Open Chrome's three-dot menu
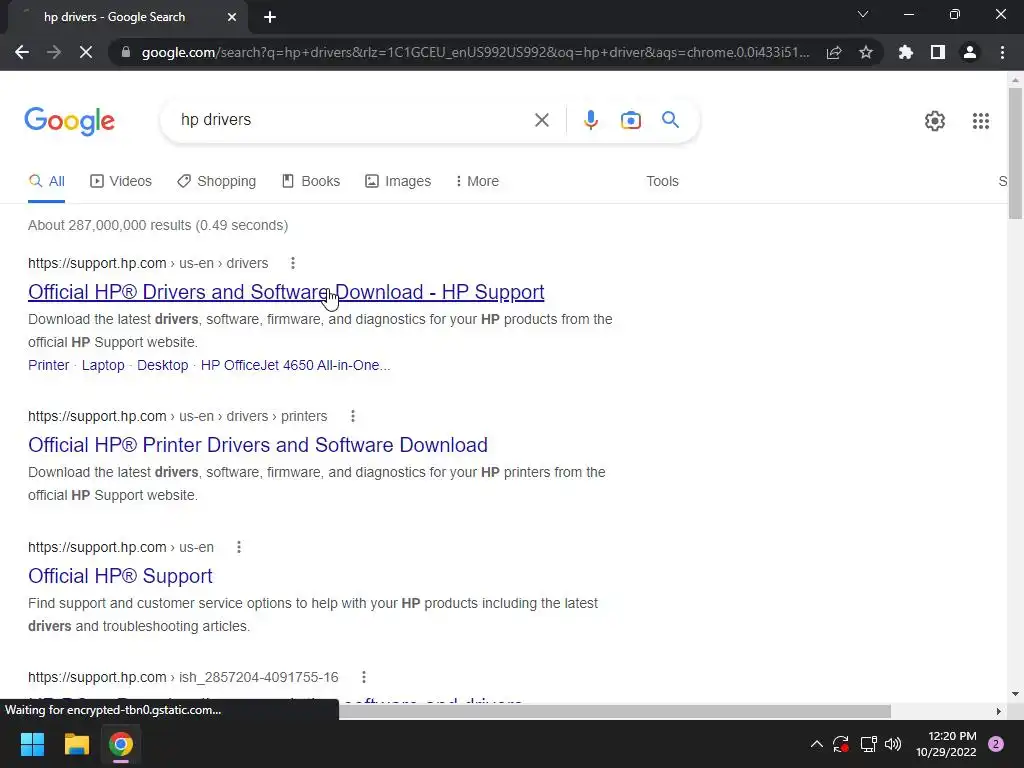The image size is (1024, 768). (1002, 52)
